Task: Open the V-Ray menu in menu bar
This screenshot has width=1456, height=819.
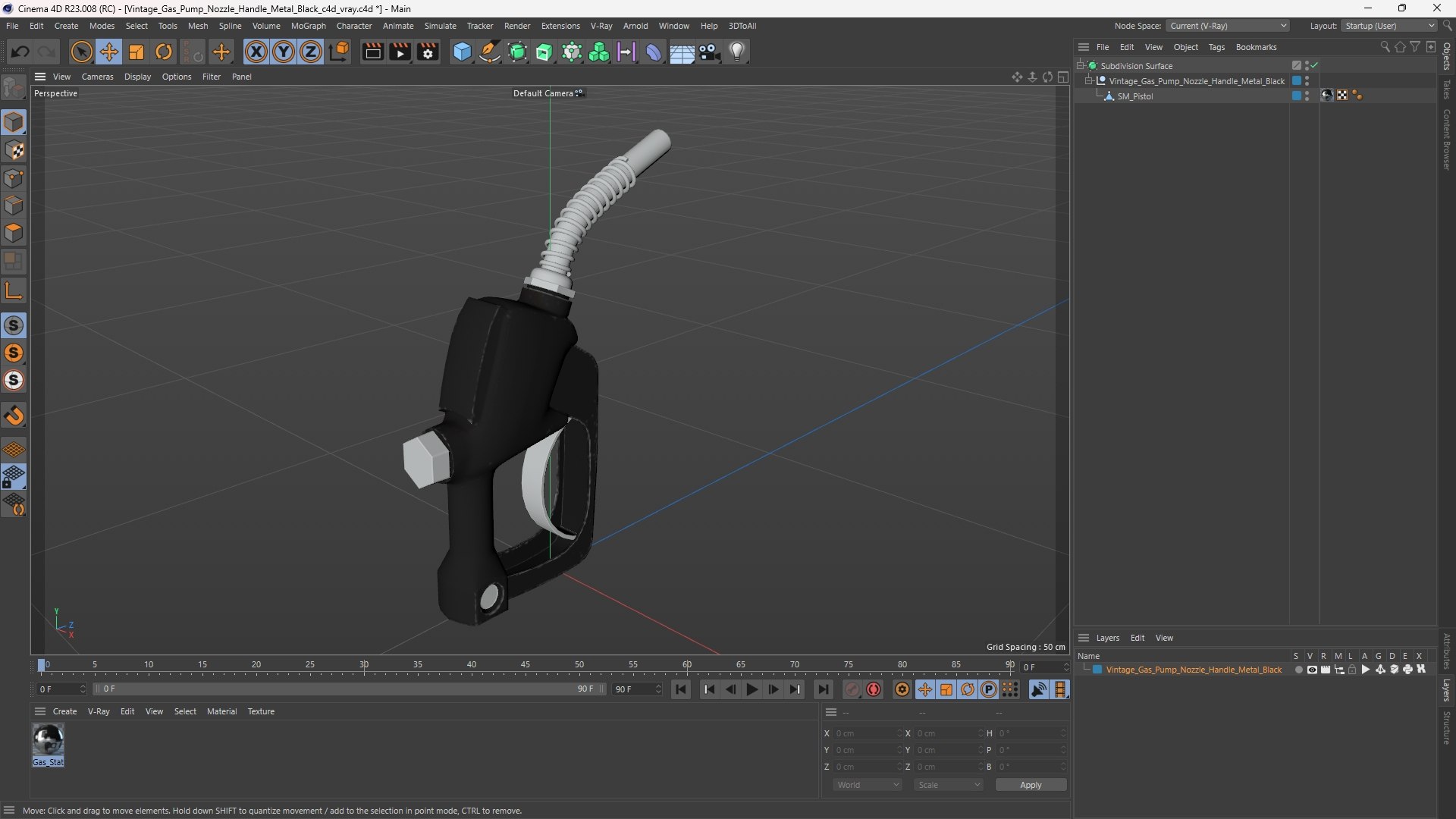Action: [601, 26]
